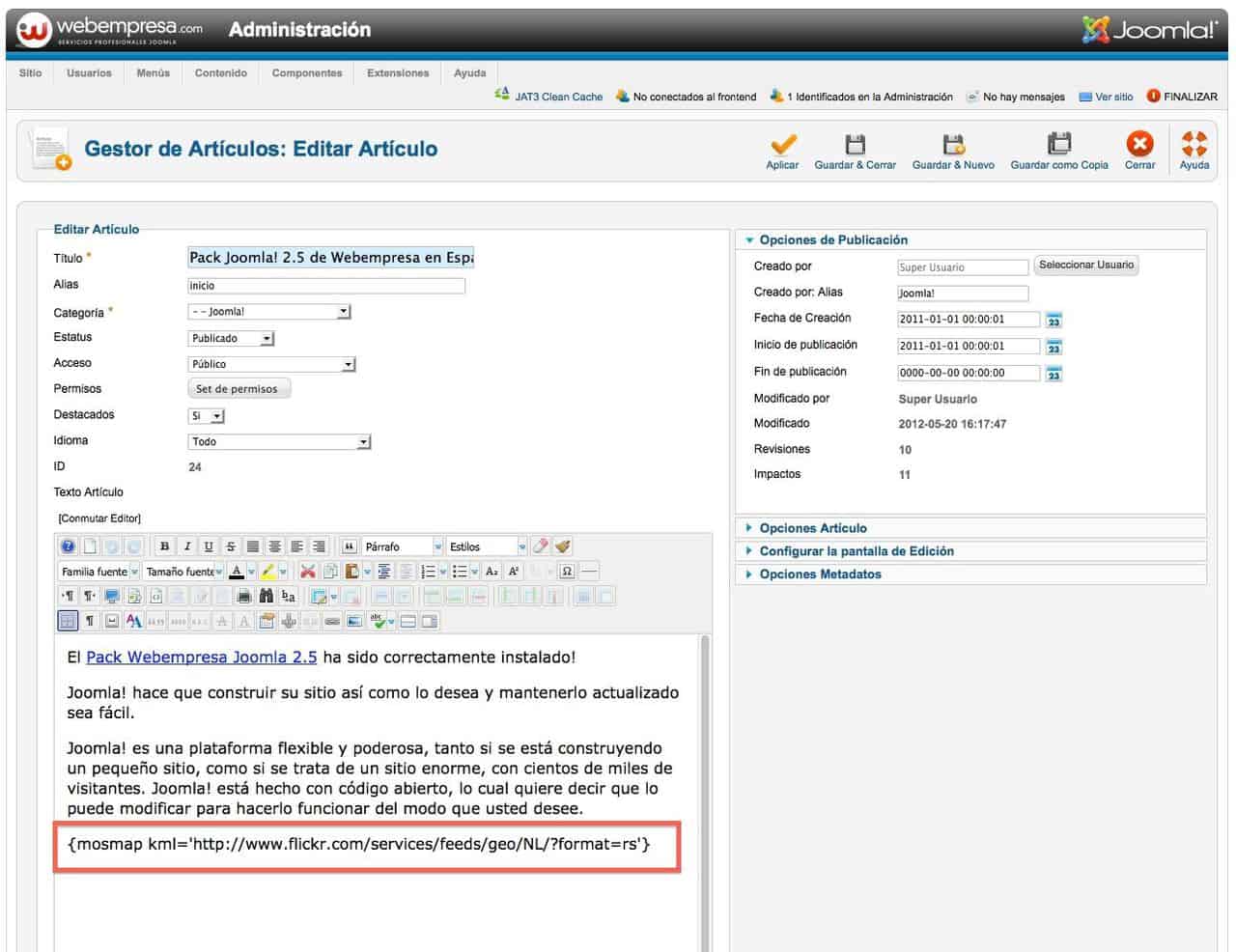Screen dimensions: 1236x952
Task: Click the numbered list icon
Action: (x=429, y=572)
